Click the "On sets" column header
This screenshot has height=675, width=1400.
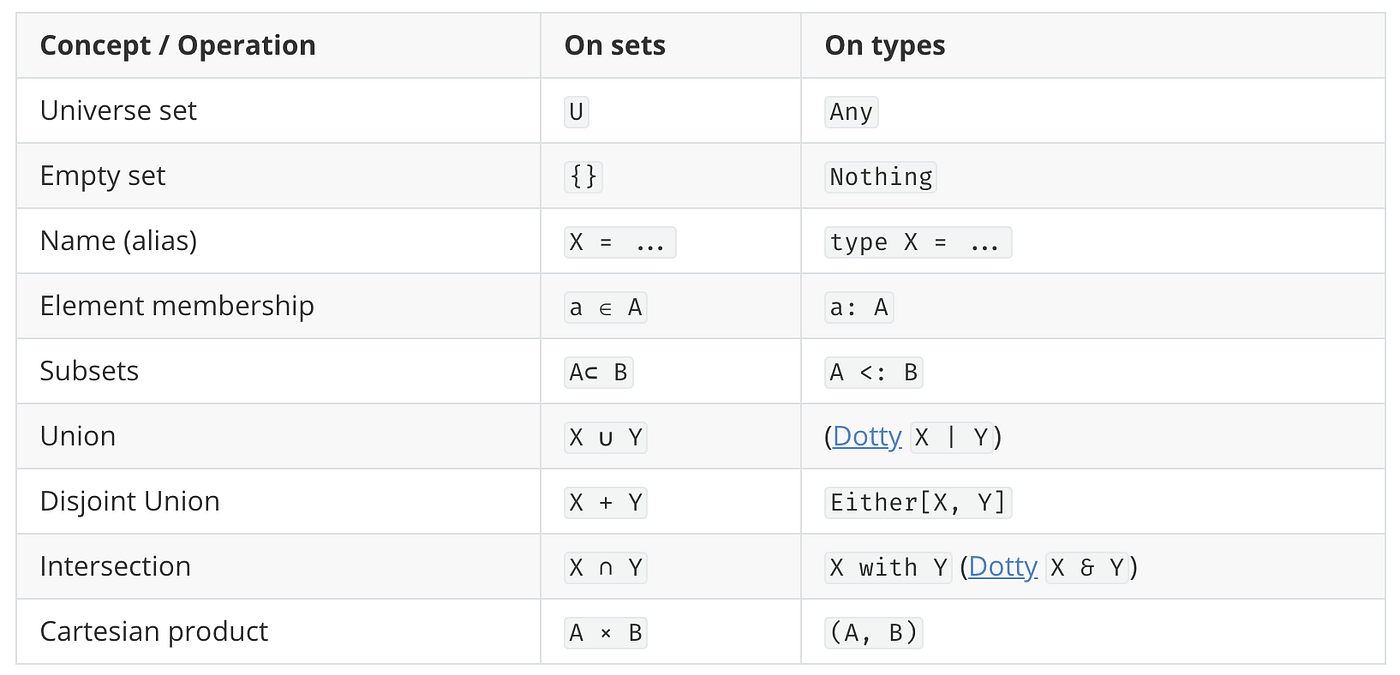(x=615, y=46)
